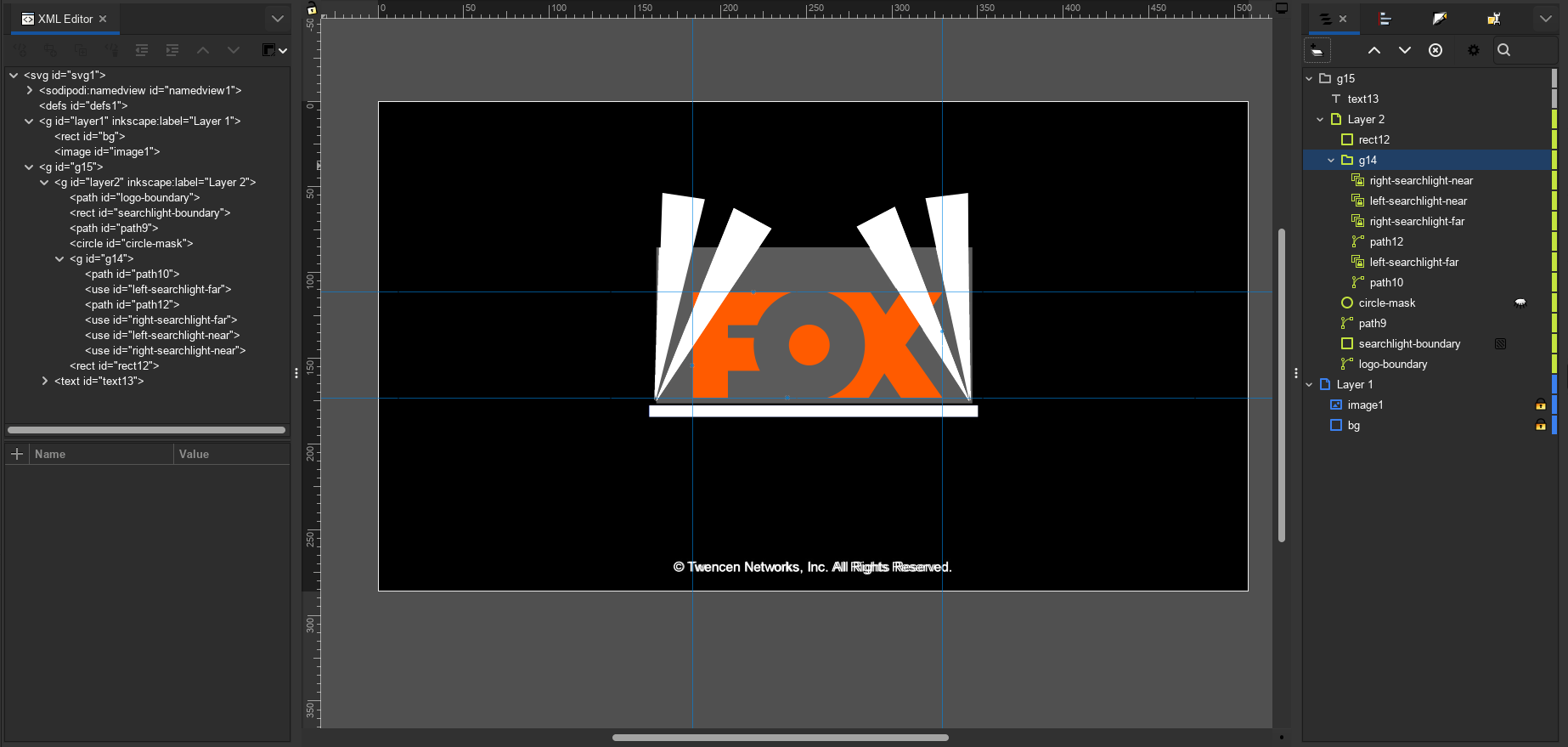Select right-searchlight-near in the Layers panel
Image resolution: width=1568 pixels, height=747 pixels.
coord(1421,181)
